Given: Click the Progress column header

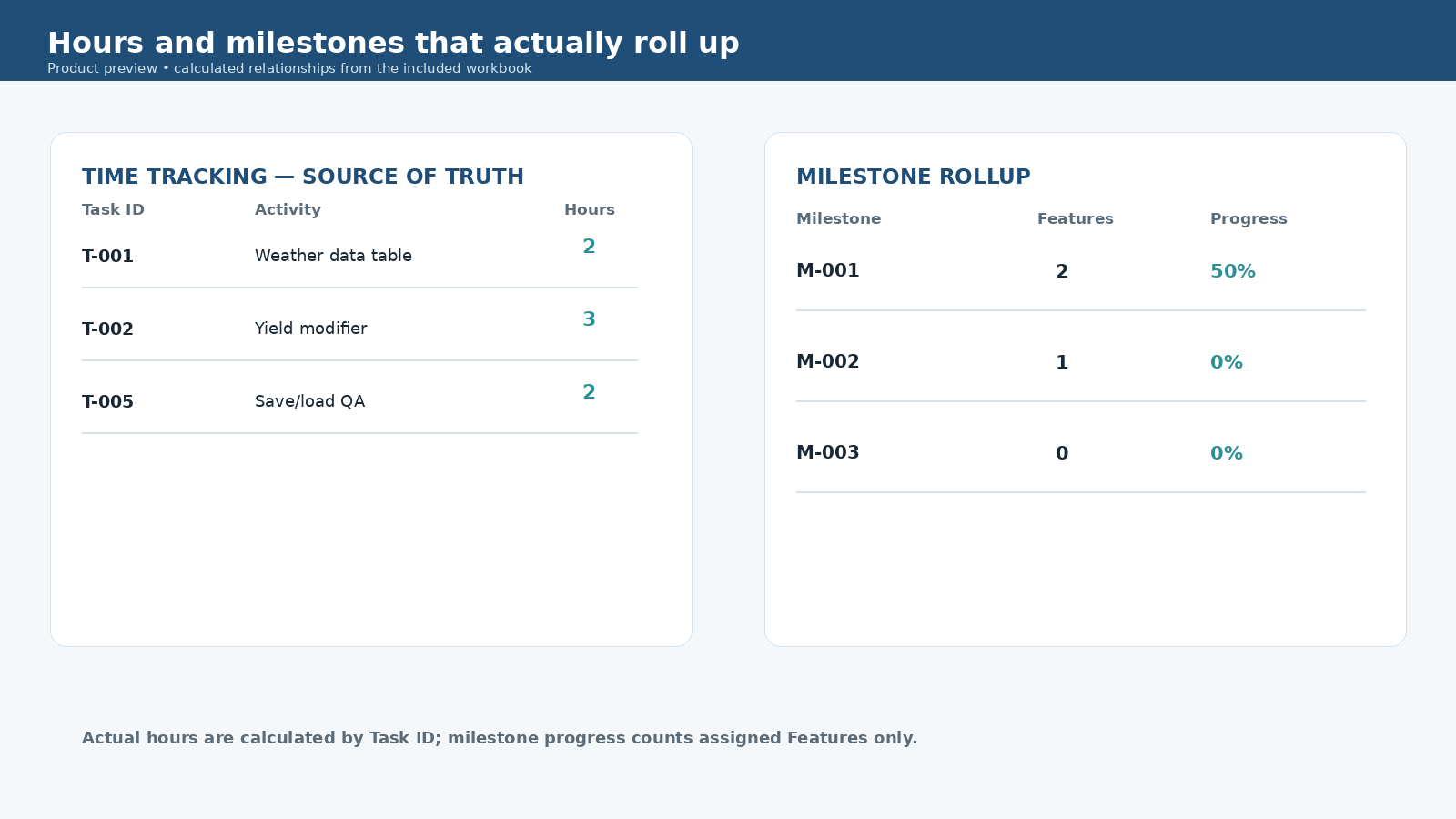Looking at the screenshot, I should (x=1249, y=218).
